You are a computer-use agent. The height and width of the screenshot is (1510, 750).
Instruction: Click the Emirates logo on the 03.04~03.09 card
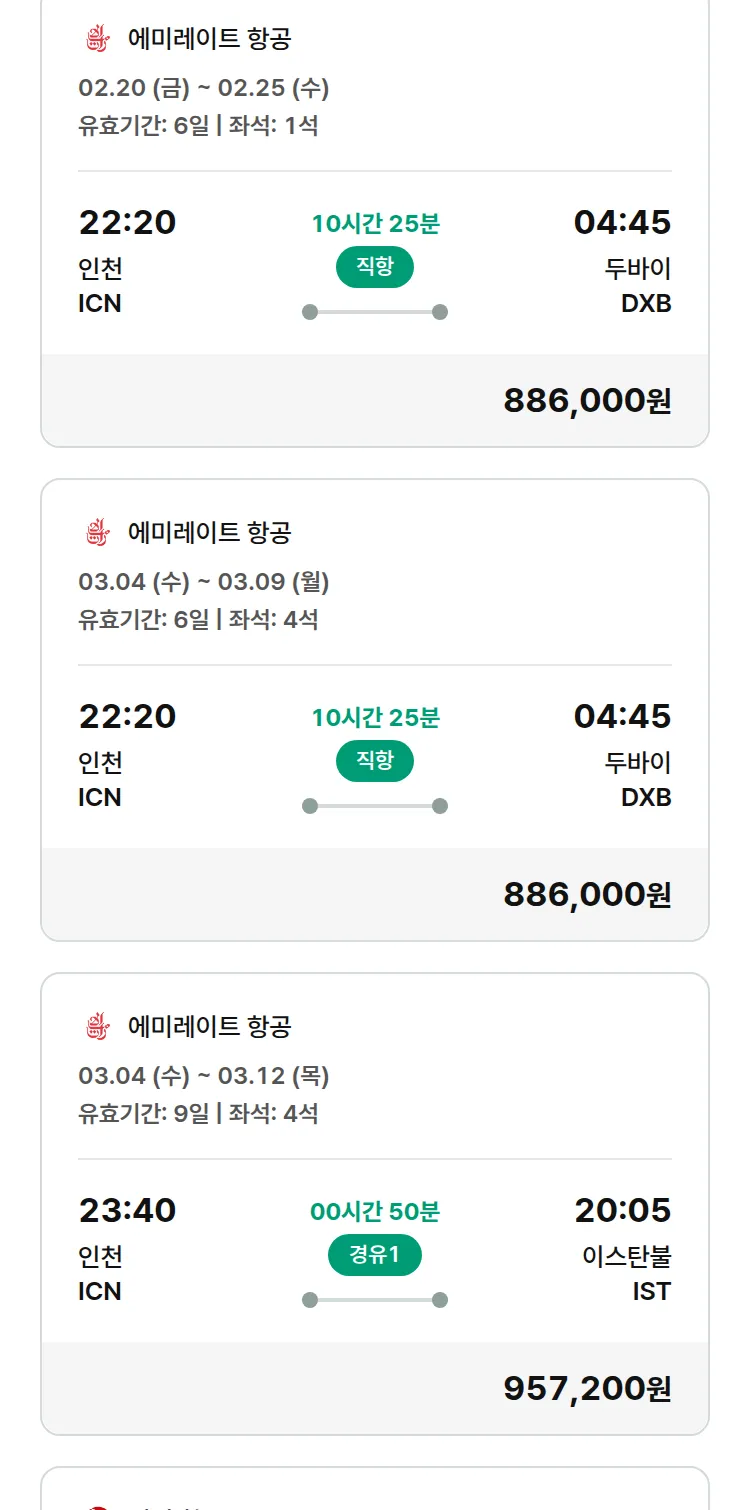pos(96,532)
